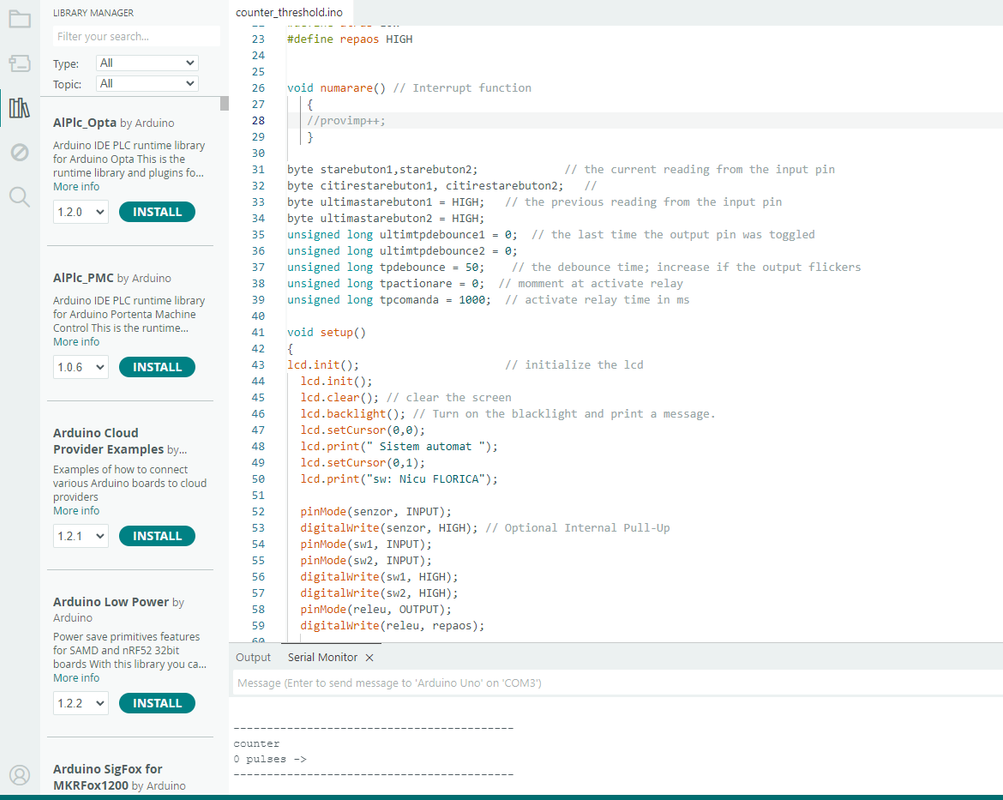Click the '#define repaos HIGH' line
The height and width of the screenshot is (800, 1003).
click(350, 39)
